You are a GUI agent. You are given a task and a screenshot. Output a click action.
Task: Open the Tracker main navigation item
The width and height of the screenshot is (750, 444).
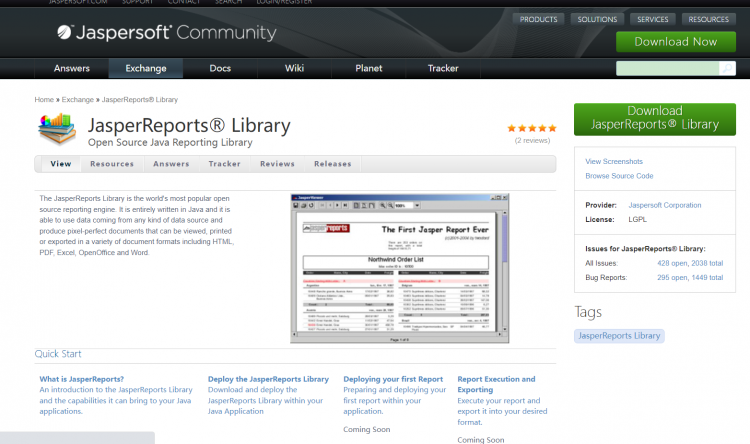coord(443,68)
